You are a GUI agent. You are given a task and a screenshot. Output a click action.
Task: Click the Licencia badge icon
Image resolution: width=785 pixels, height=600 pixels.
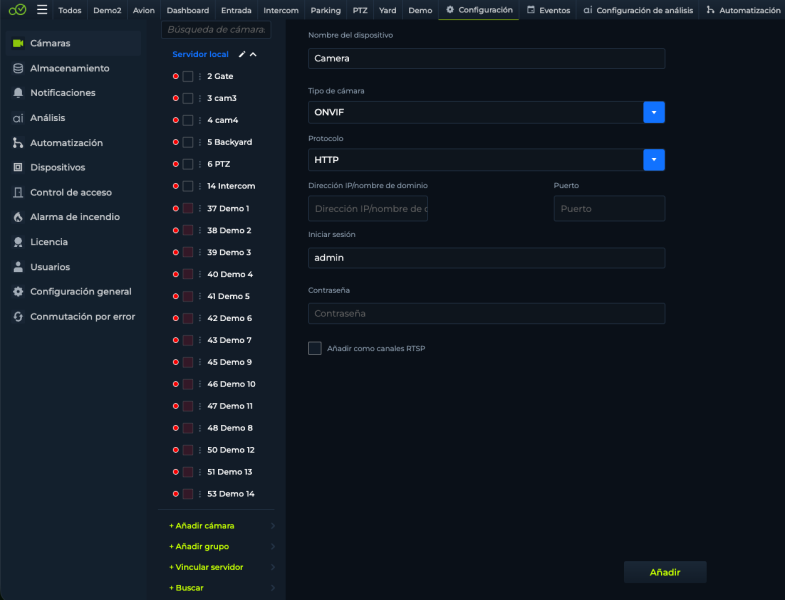pos(18,242)
